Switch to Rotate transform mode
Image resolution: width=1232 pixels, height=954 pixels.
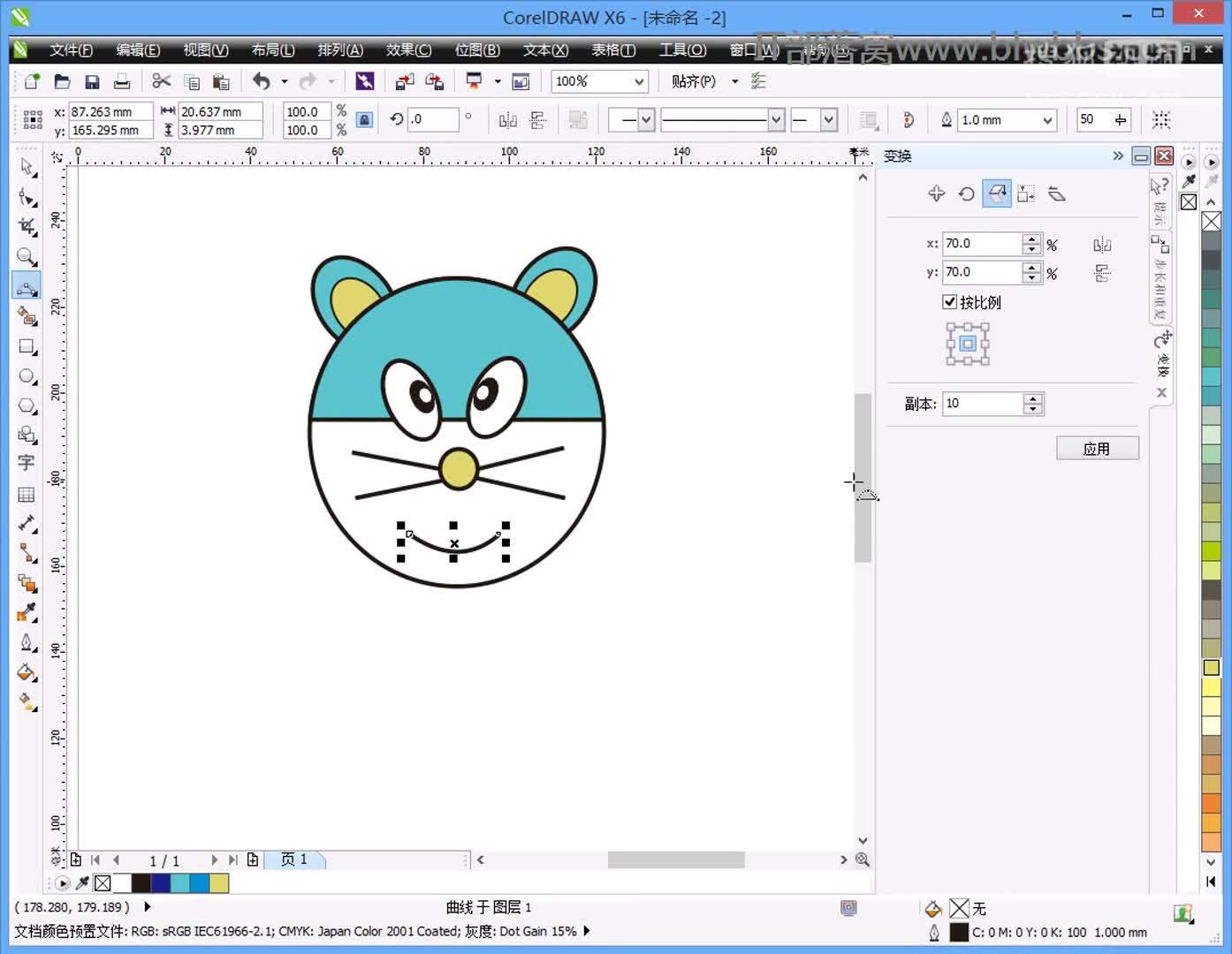pyautogui.click(x=967, y=193)
